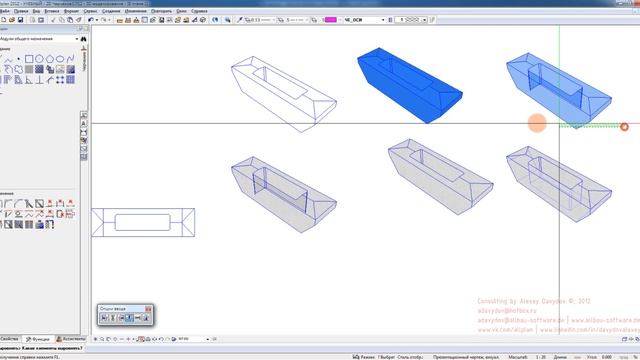Select the Ellipse drawing tool

pyautogui.click(x=60, y=59)
